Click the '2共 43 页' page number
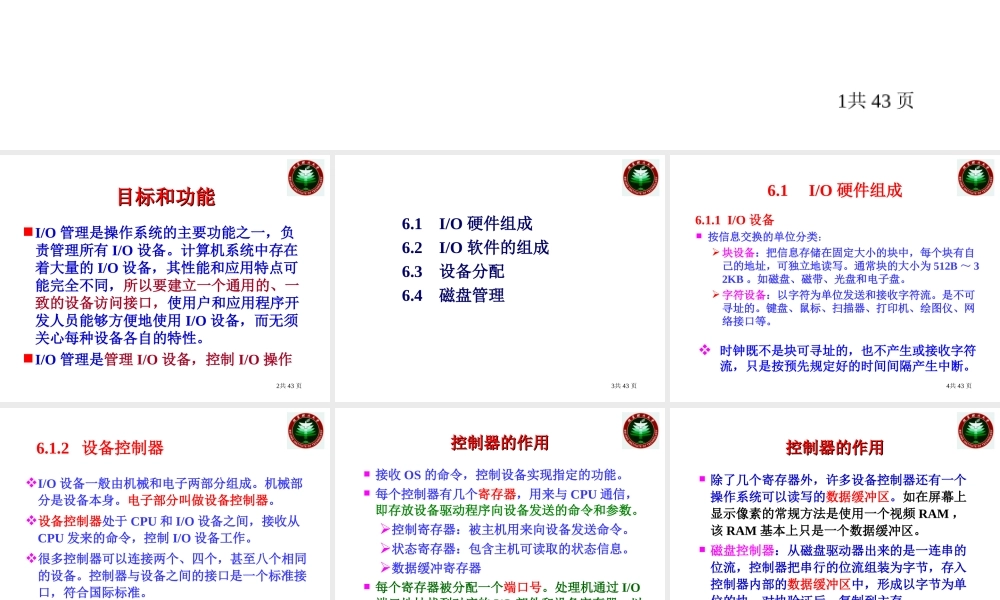1000x600 pixels. [x=289, y=386]
